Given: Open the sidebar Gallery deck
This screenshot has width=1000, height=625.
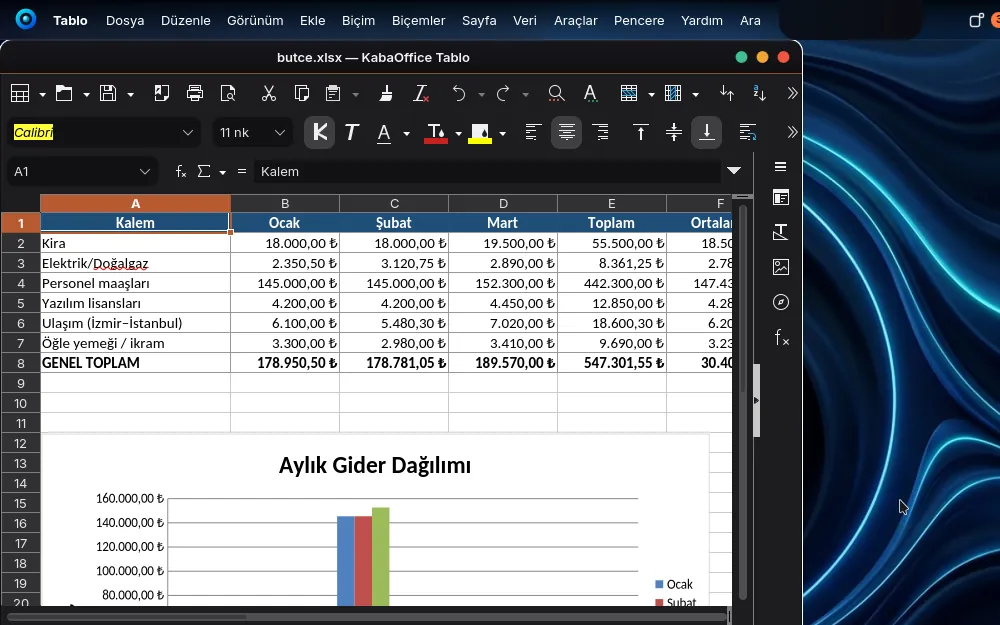Looking at the screenshot, I should tap(781, 267).
